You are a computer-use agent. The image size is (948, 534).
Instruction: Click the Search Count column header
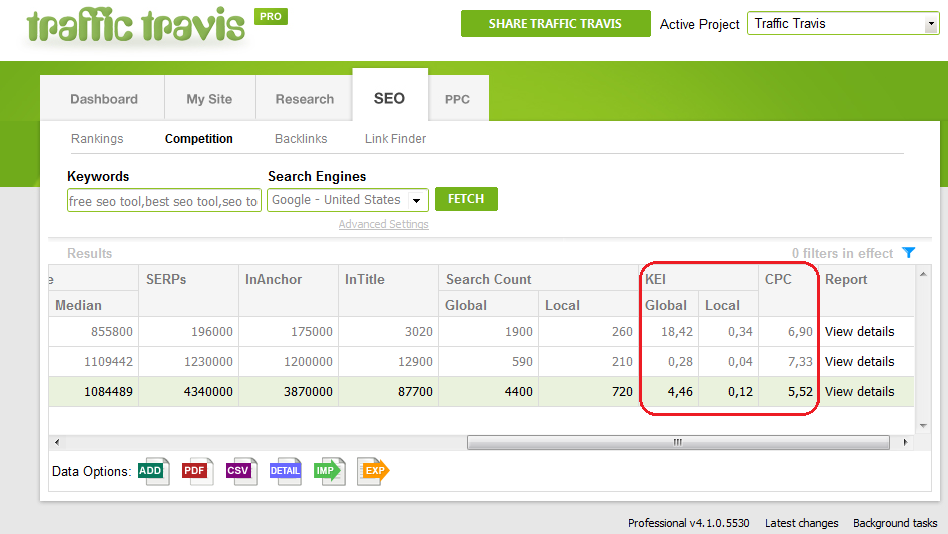(x=539, y=279)
